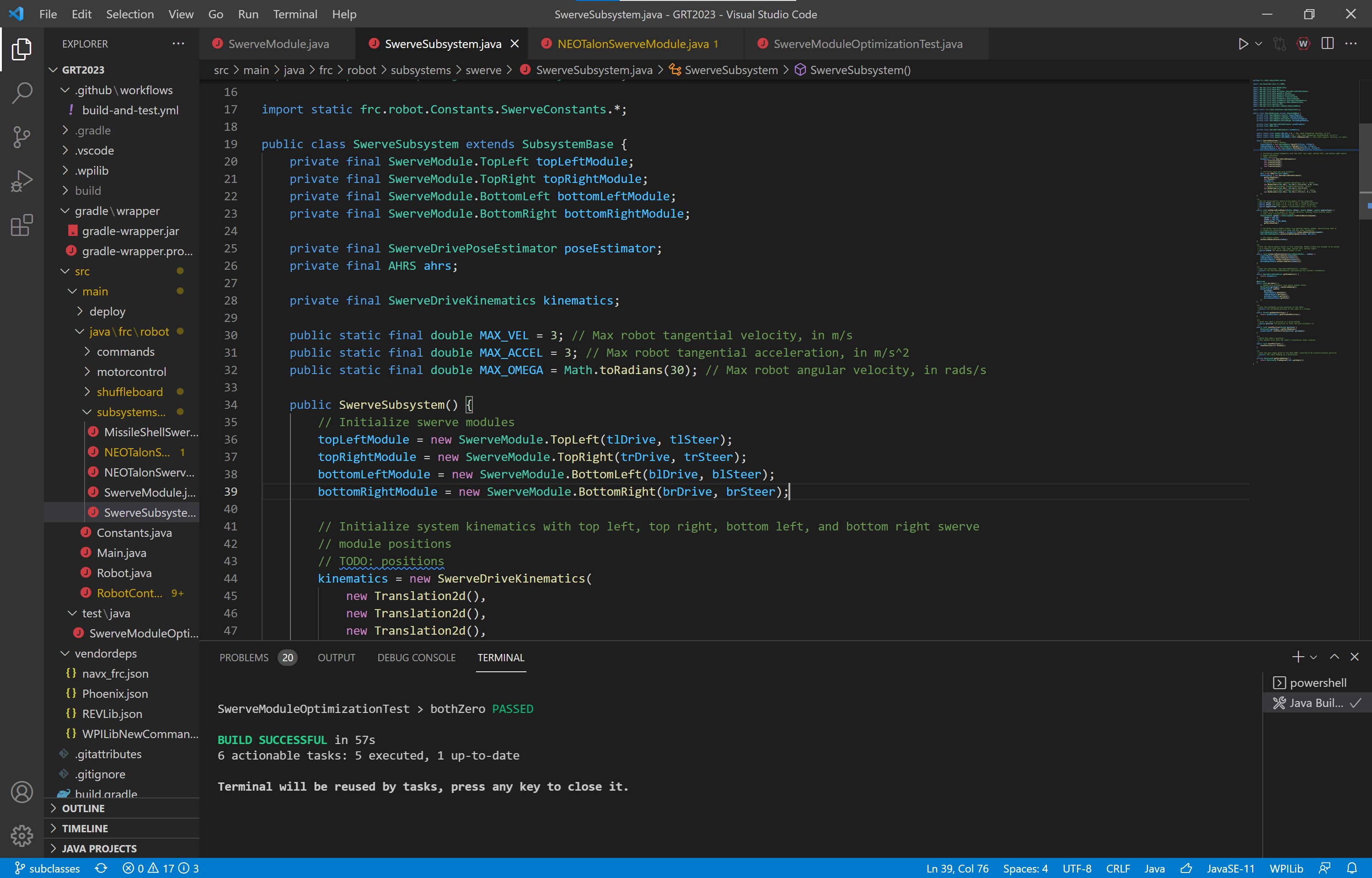Open the terminal launch profile dropdown
This screenshot has height=878, width=1372.
(x=1313, y=658)
